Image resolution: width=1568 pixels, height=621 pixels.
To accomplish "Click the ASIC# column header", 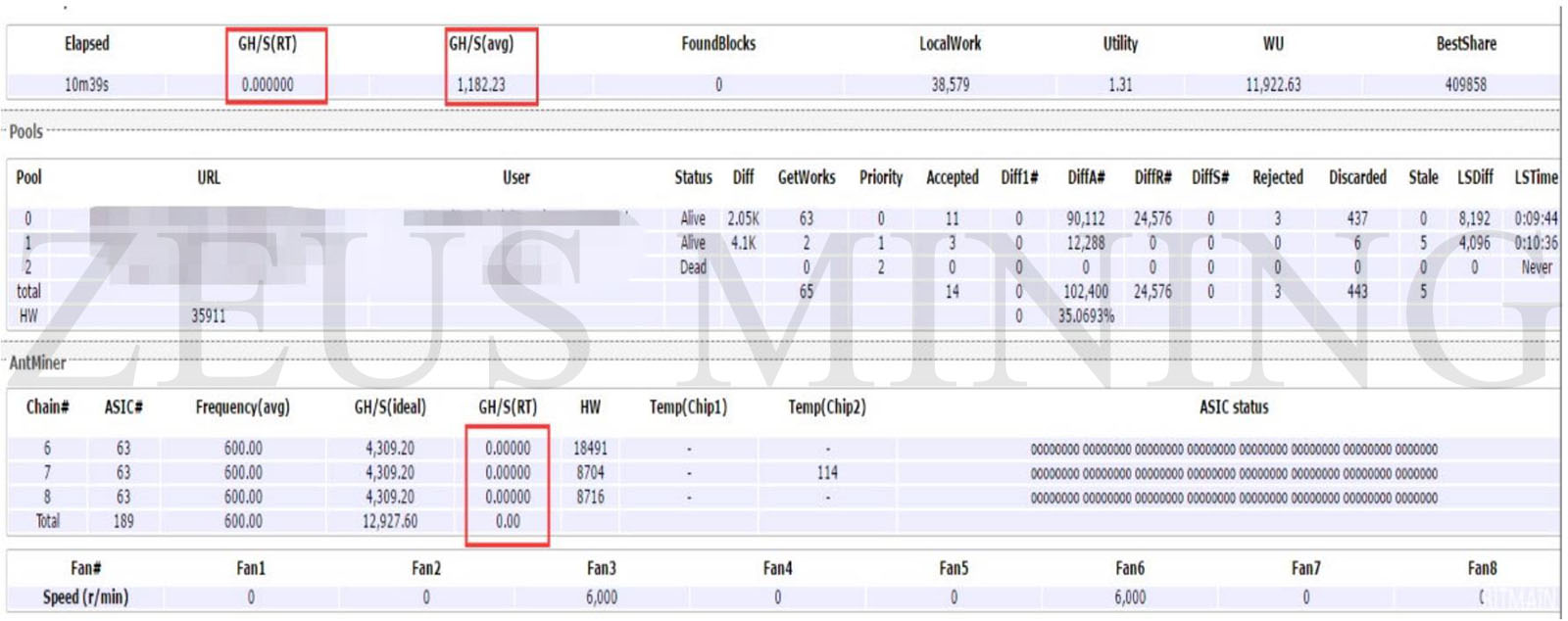I will point(123,406).
